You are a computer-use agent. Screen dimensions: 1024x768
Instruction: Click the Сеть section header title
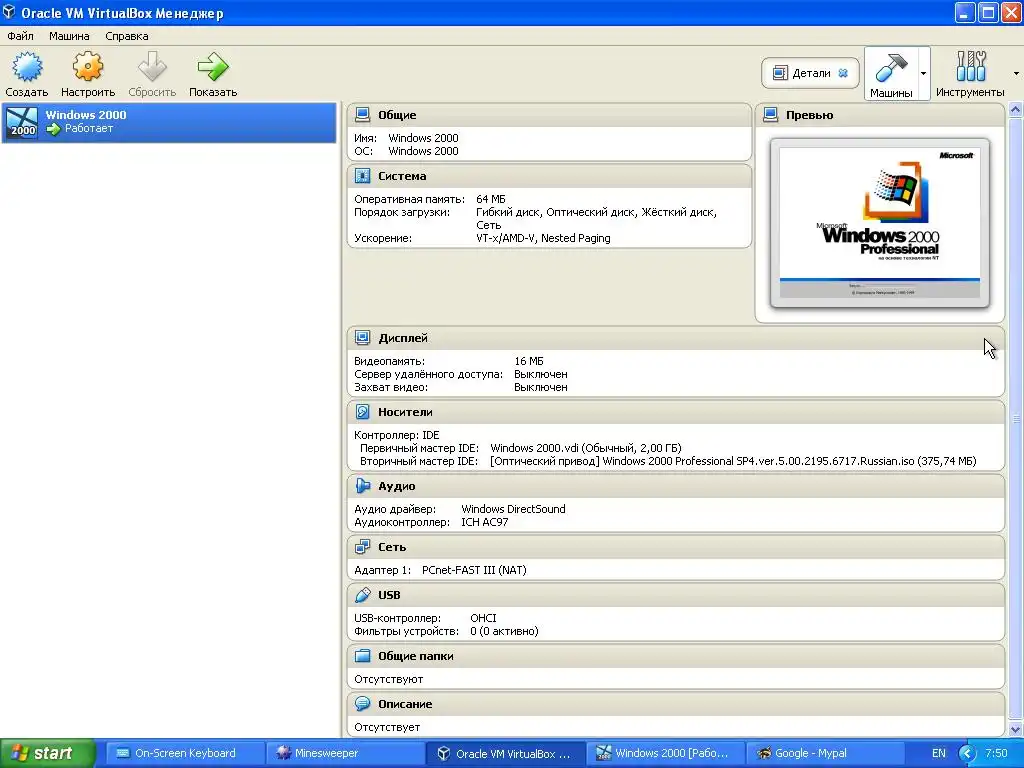click(392, 547)
